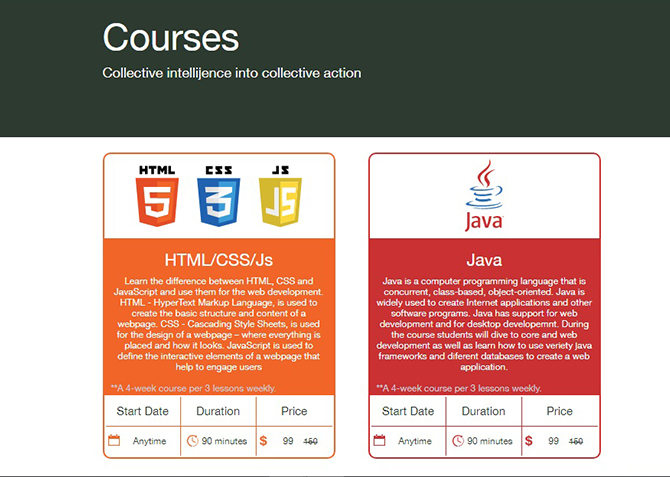Click the page subtitle about collective intelligence
Image resolution: width=670 pixels, height=477 pixels.
(x=231, y=73)
